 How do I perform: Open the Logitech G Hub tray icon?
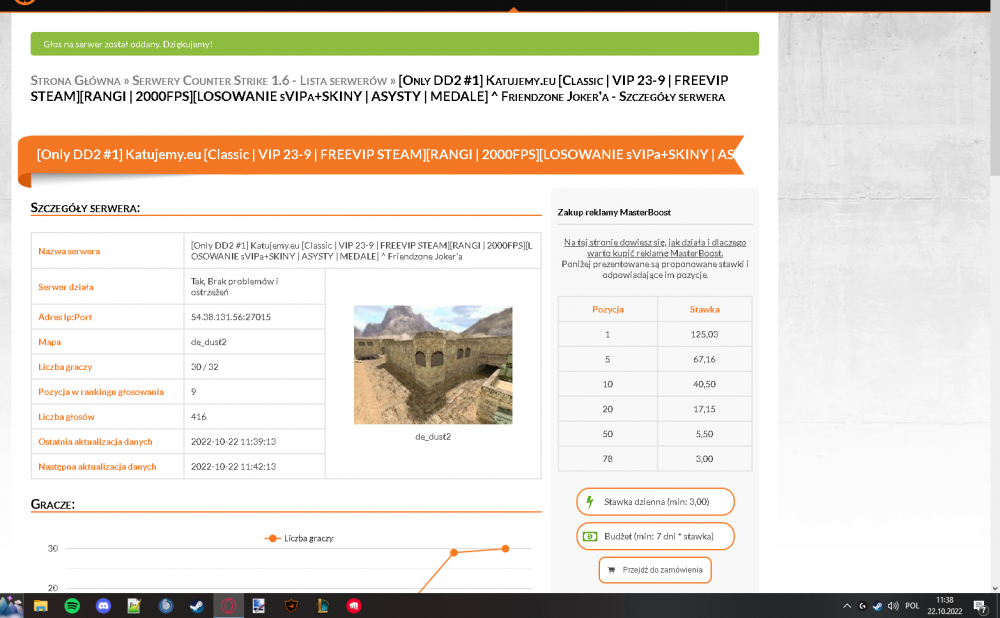[862, 606]
